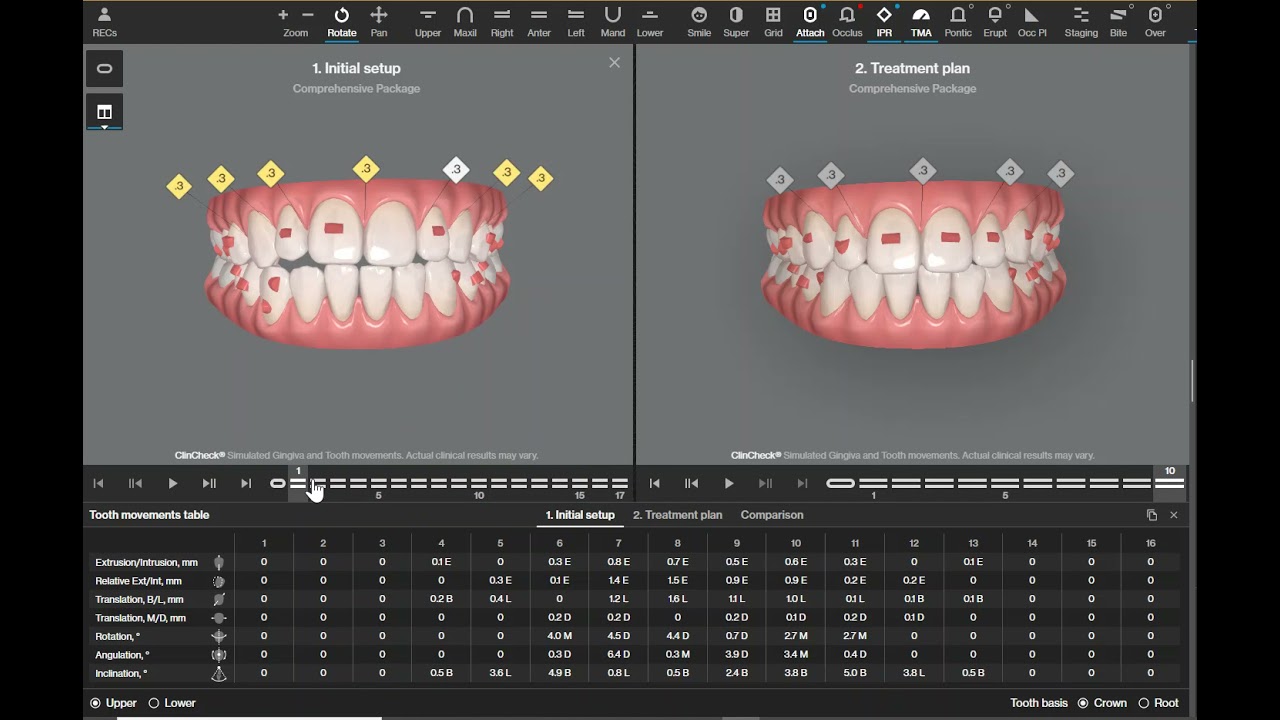The height and width of the screenshot is (720, 1280).
Task: Play the Initial setup animation
Action: click(172, 483)
